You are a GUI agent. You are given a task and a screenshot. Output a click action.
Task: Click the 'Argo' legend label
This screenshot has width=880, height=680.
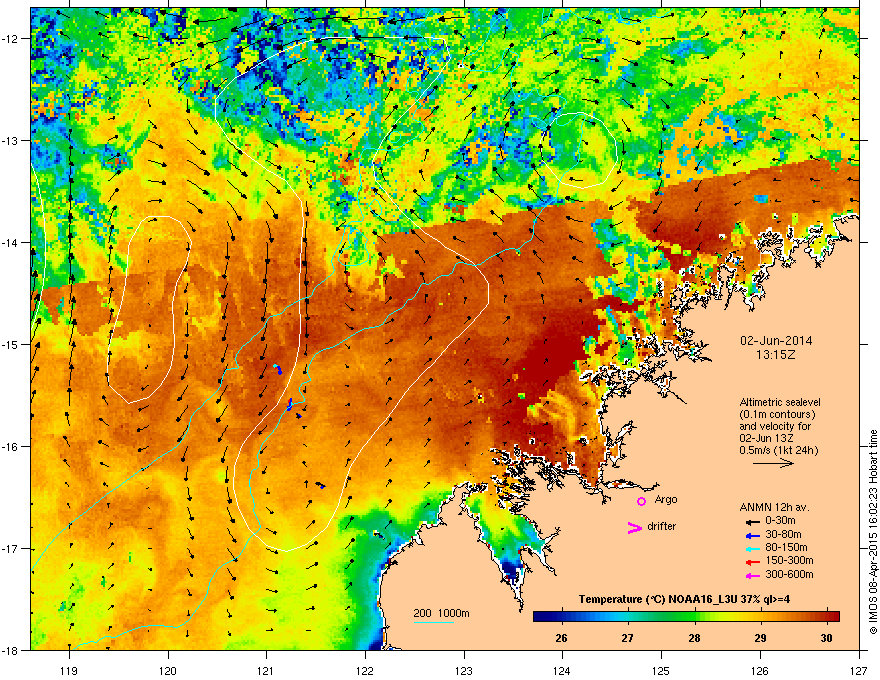[666, 499]
